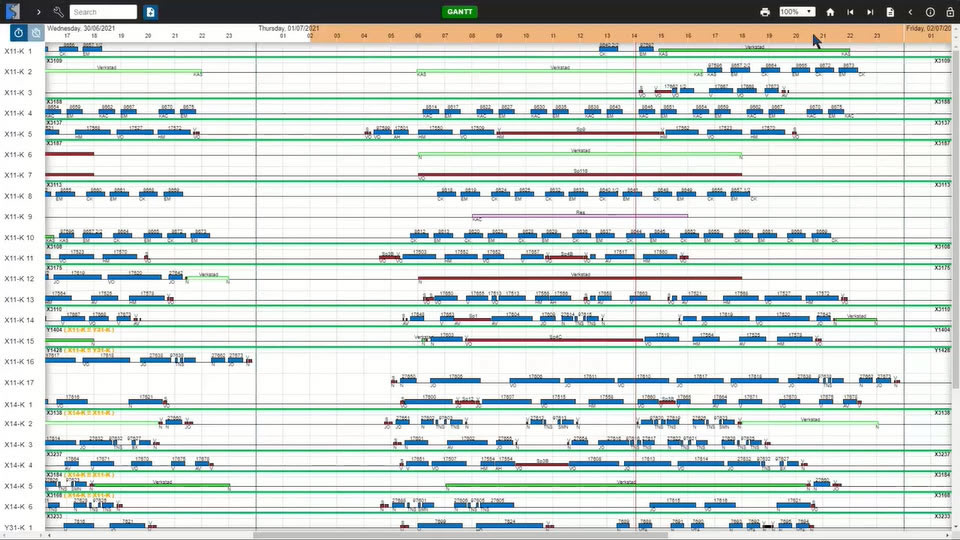Jump to the previous period with the skip-back icon
The image size is (960, 540).
point(850,12)
